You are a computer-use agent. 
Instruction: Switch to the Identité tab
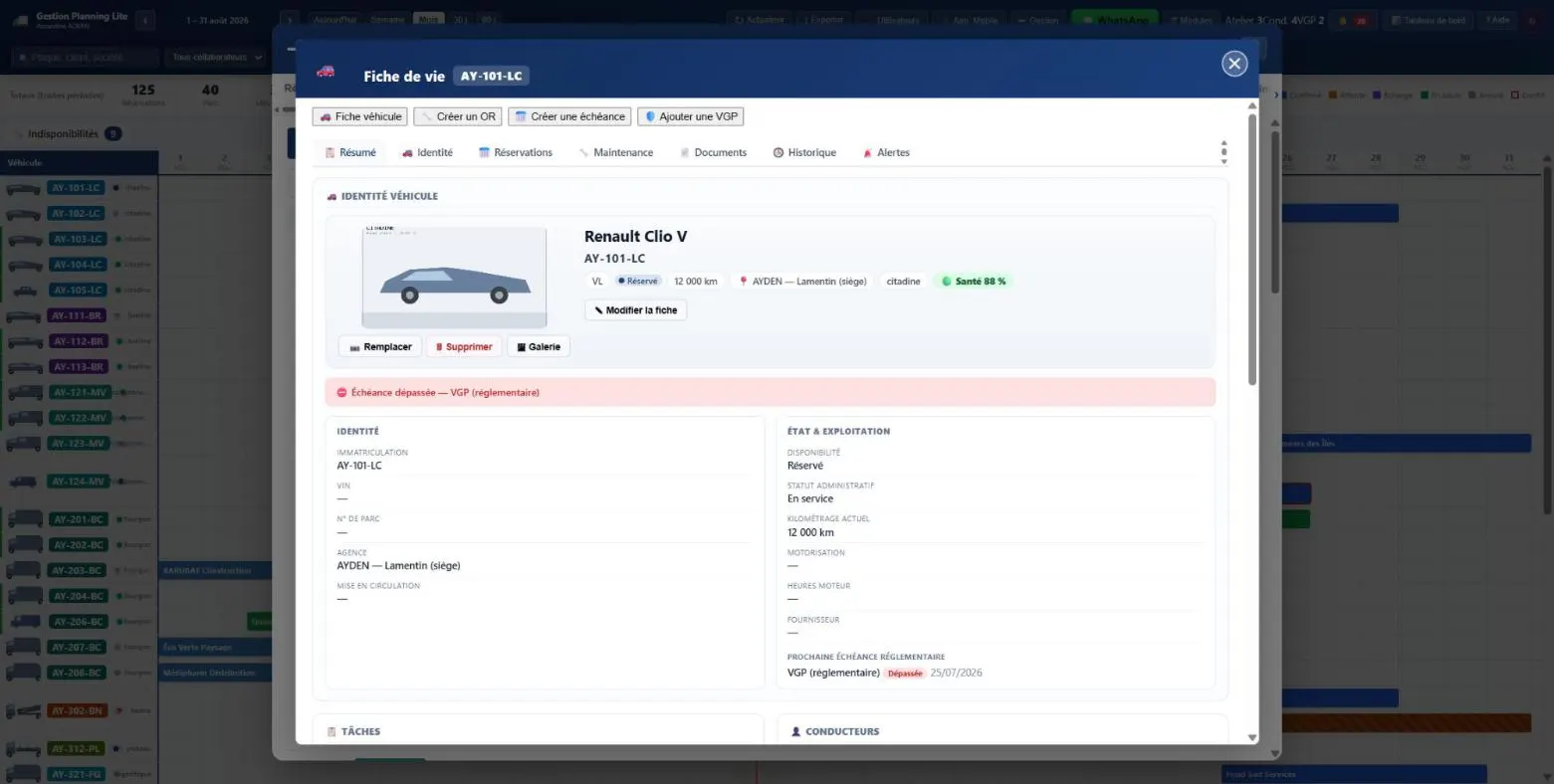point(427,152)
